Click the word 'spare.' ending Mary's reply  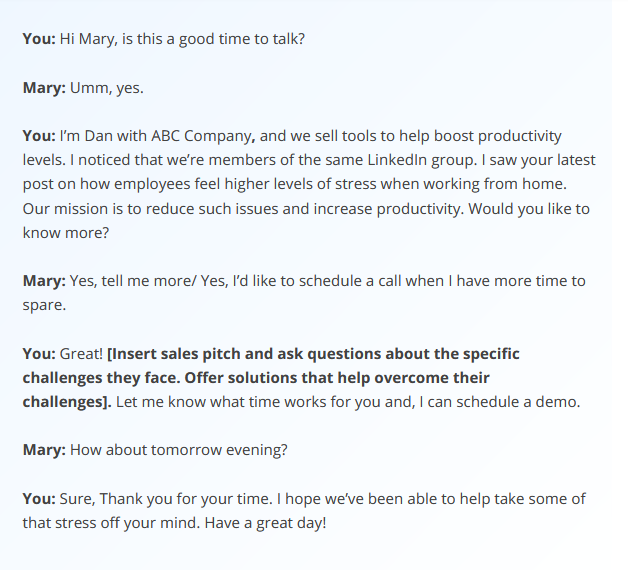coord(43,304)
